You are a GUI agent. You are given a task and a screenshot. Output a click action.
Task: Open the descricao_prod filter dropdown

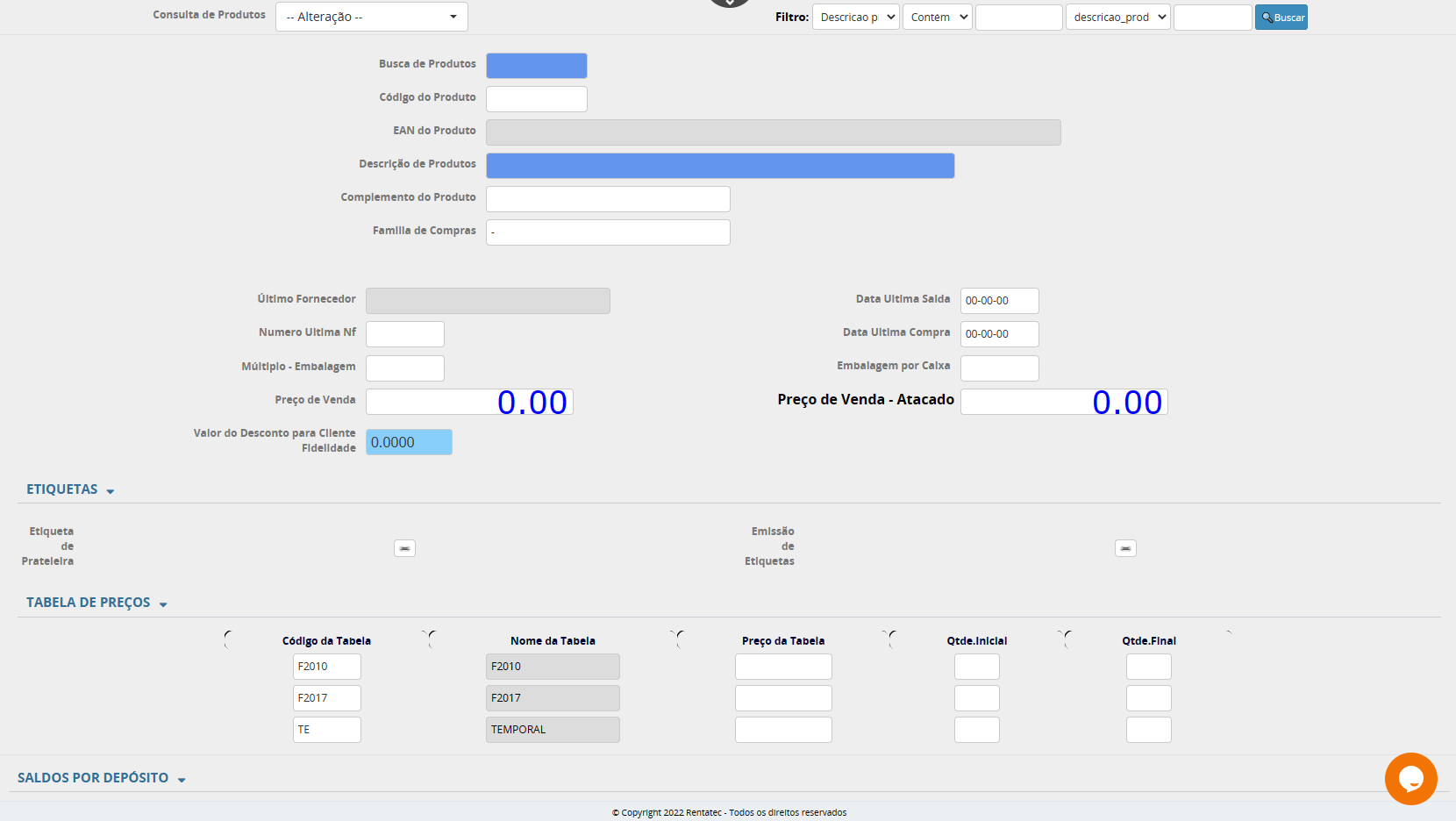[x=1117, y=18]
